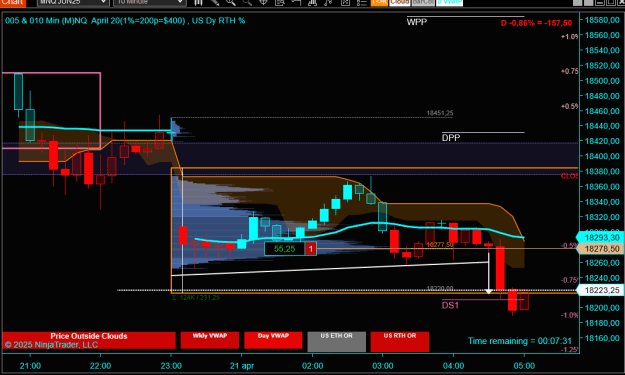This screenshot has width=625, height=375.
Task: Click the volume summary Σ 124K / 231,25 text
Action: tap(196, 297)
